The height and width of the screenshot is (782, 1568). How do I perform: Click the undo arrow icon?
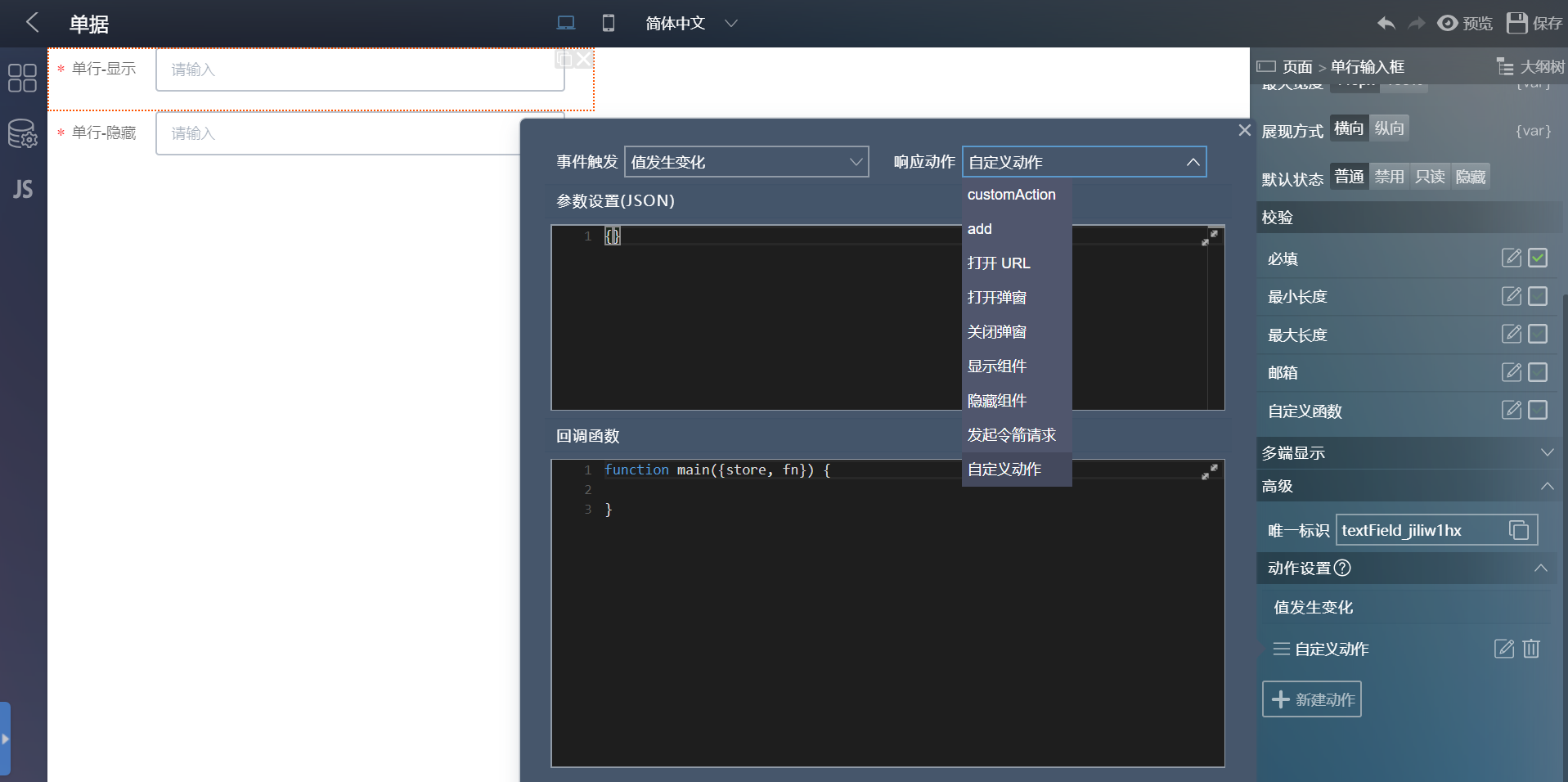point(1386,23)
